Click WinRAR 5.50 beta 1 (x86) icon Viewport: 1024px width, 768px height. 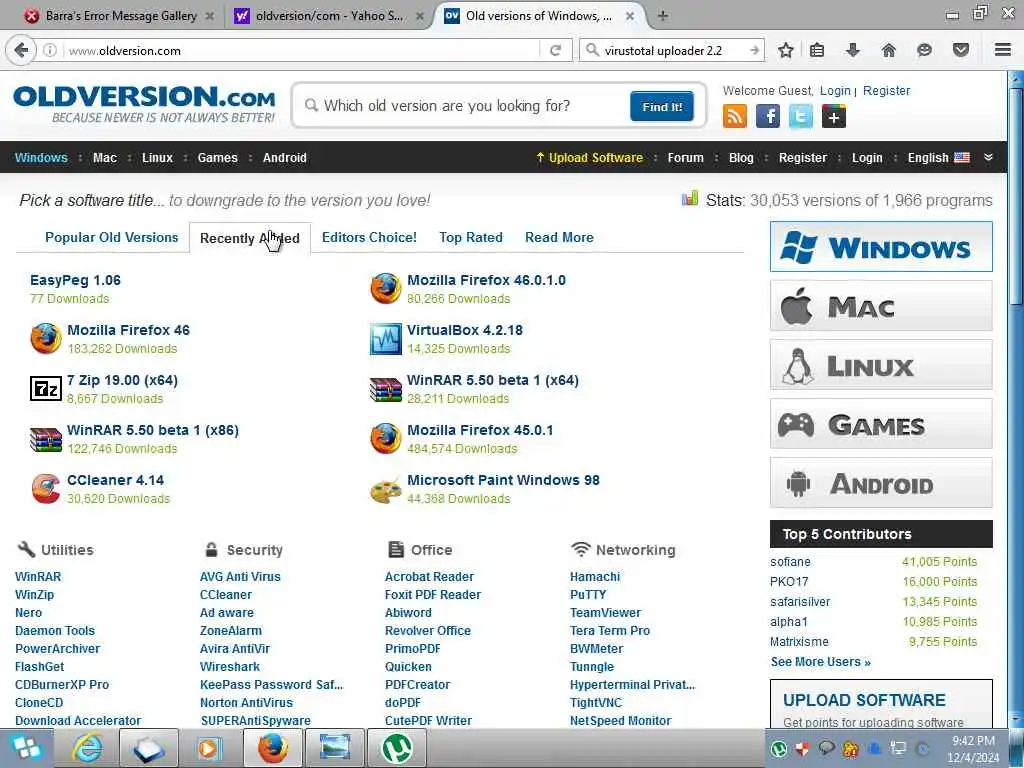pyautogui.click(x=46, y=439)
